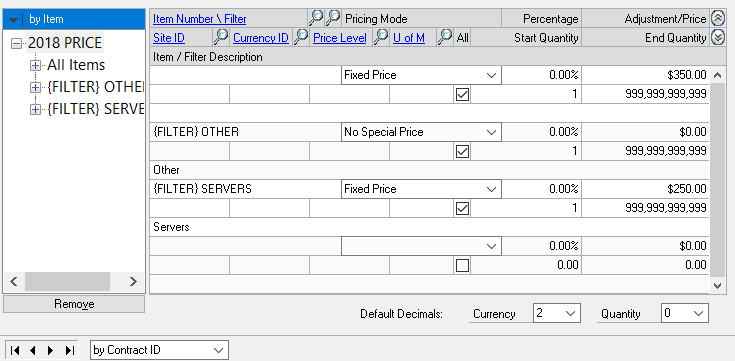Viewport: 735px width, 361px height.
Task: Click the Item Number \ Filter link
Action: tap(200, 19)
